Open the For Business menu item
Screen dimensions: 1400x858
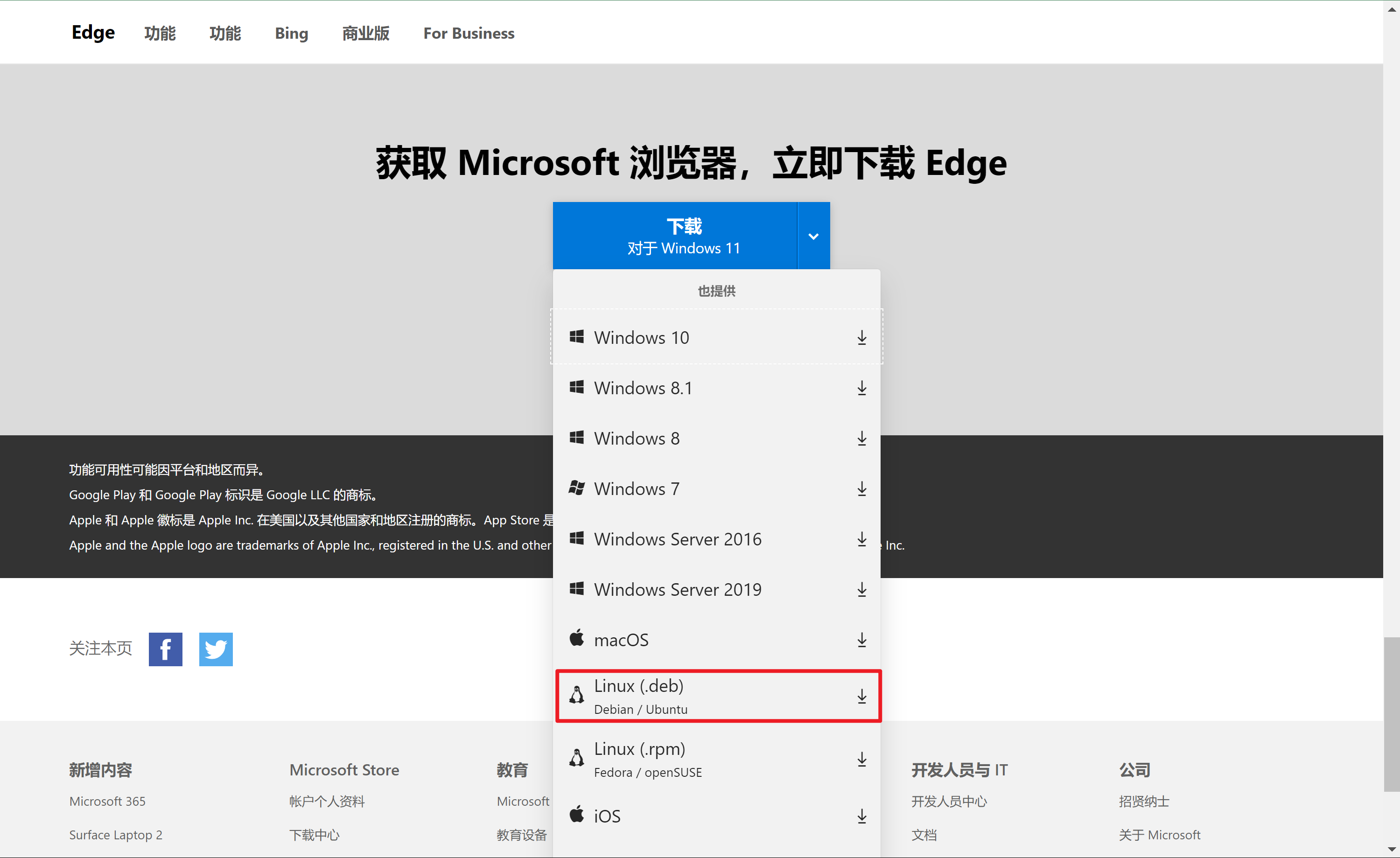[469, 33]
